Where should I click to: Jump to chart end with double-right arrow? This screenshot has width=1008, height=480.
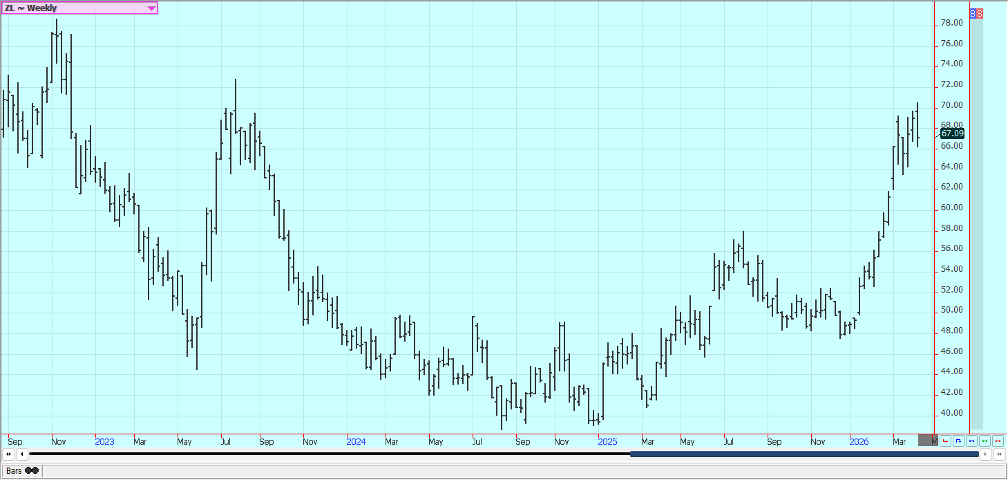click(x=998, y=454)
